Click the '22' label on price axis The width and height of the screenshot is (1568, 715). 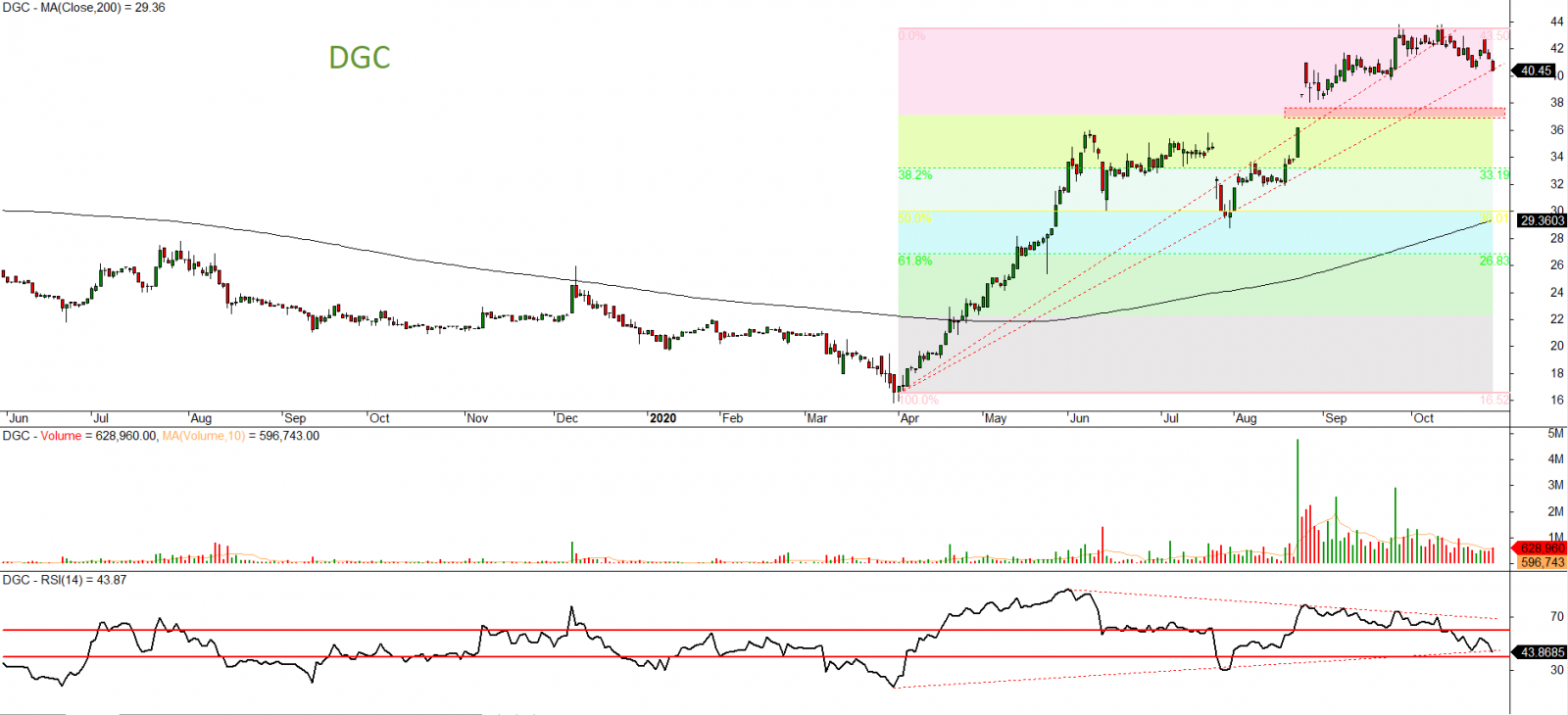[x=1557, y=319]
